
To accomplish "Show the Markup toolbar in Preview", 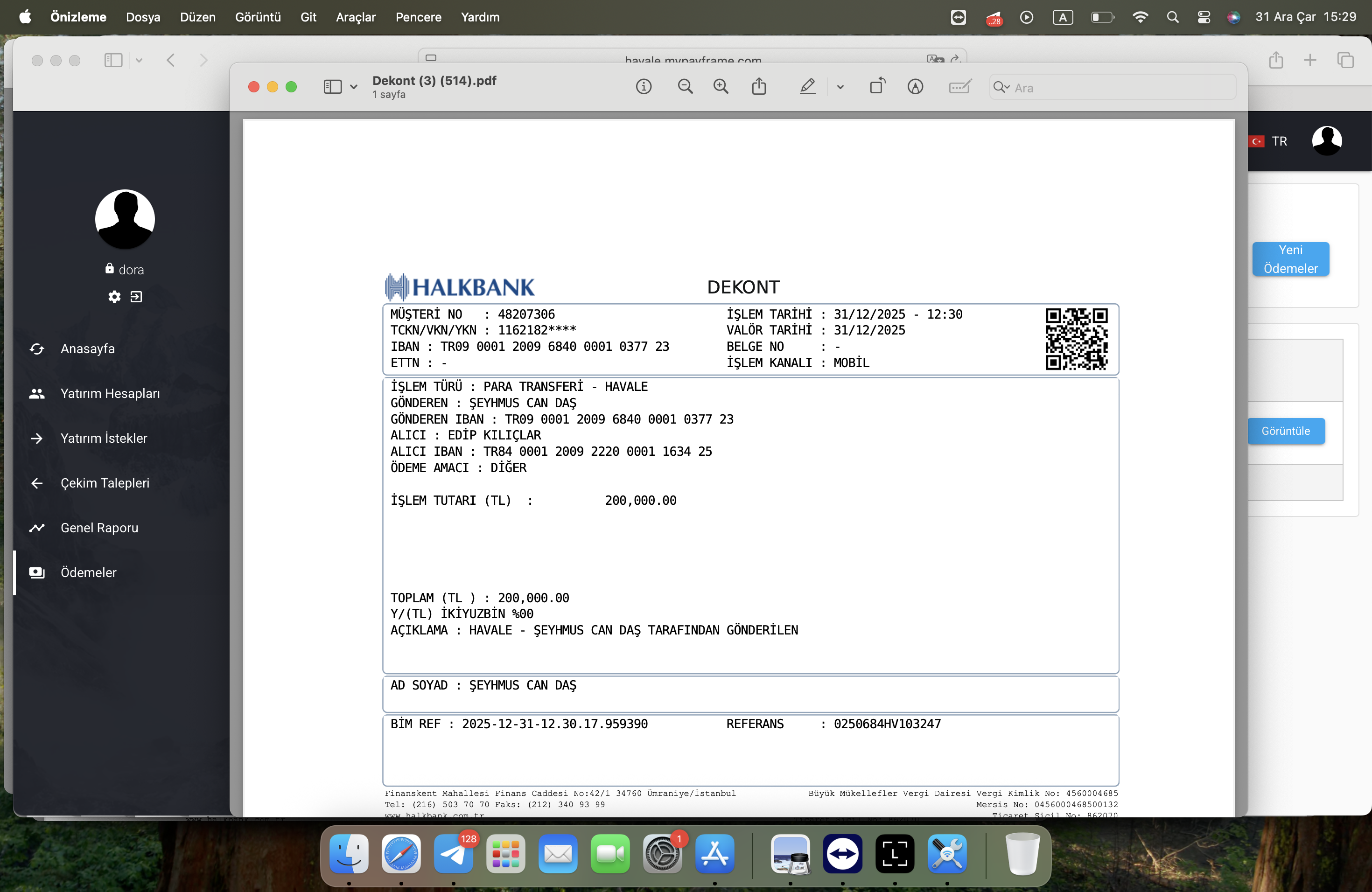I will coord(916,87).
